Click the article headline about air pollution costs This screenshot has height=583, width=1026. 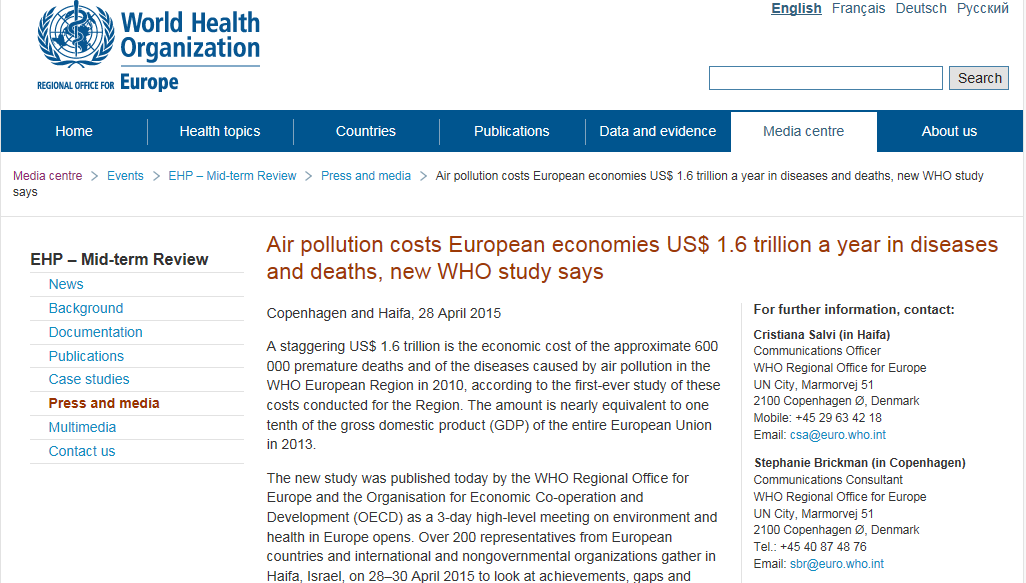click(632, 258)
